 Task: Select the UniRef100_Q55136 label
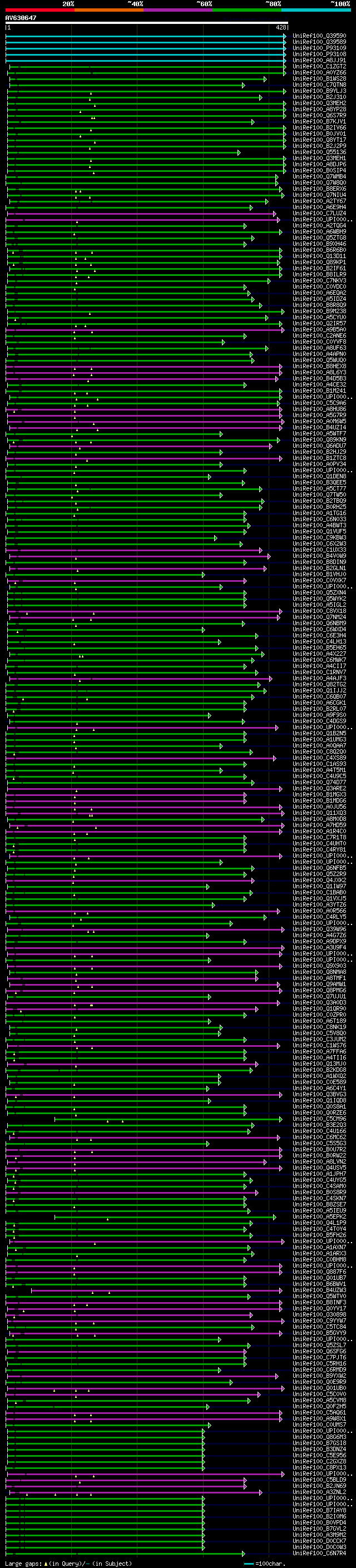pos(319,152)
